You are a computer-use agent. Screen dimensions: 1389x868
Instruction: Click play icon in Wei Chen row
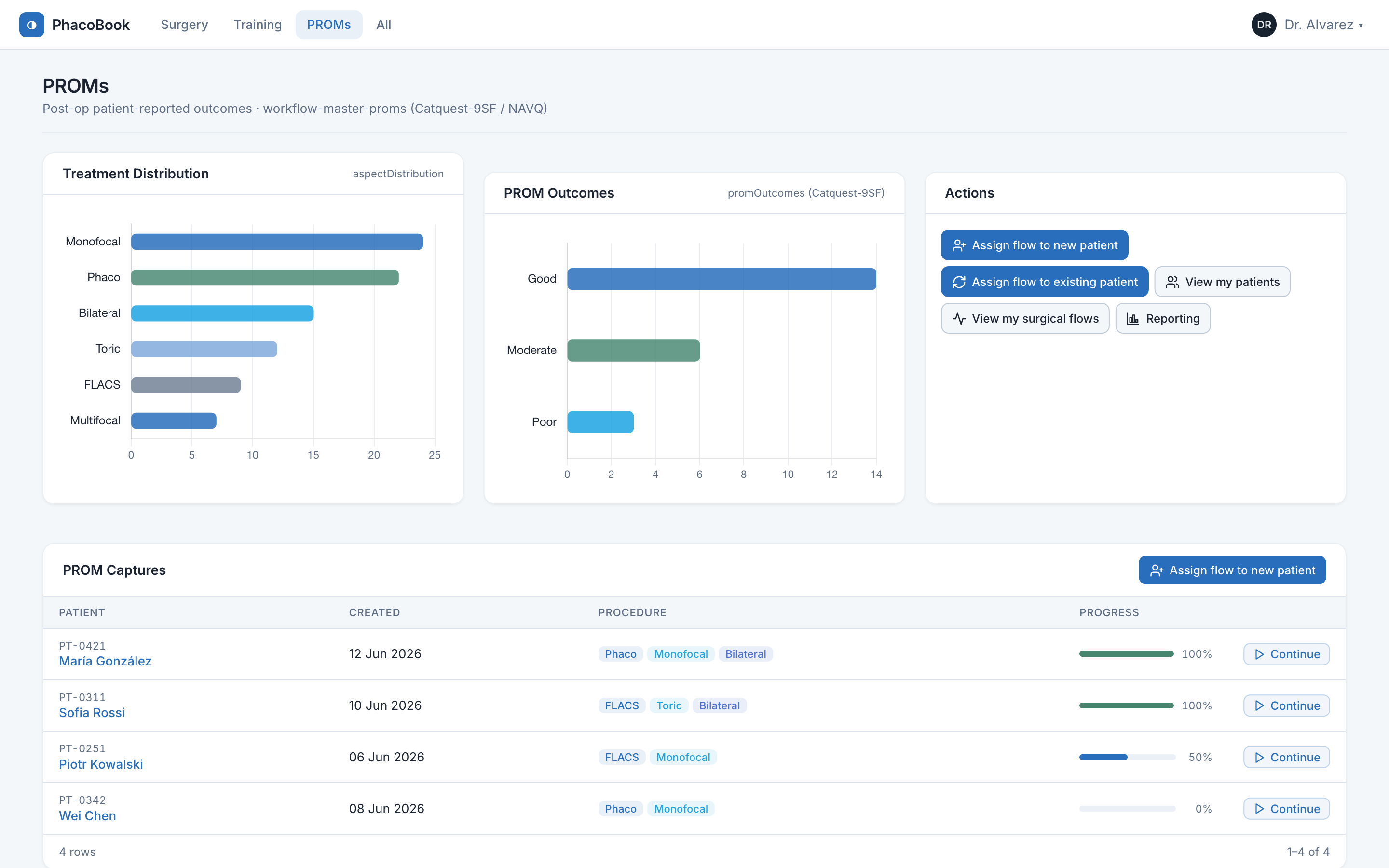point(1259,809)
